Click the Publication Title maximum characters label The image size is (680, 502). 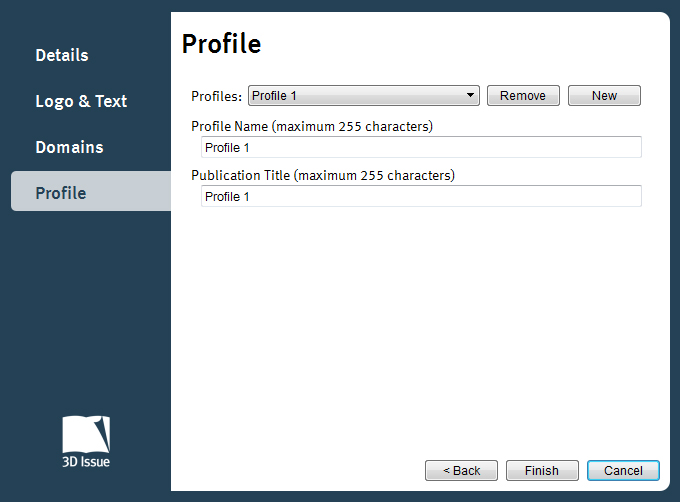(322, 176)
